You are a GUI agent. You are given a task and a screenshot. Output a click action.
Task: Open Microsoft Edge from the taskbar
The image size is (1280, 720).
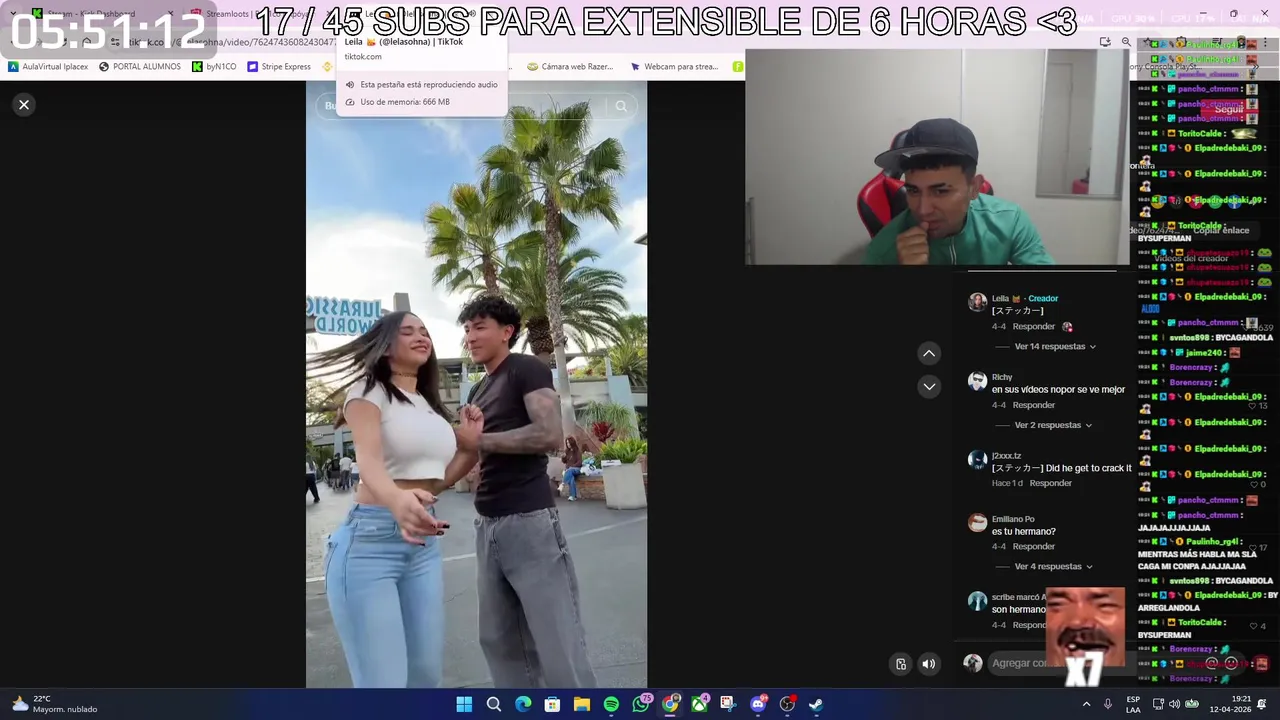[x=523, y=704]
